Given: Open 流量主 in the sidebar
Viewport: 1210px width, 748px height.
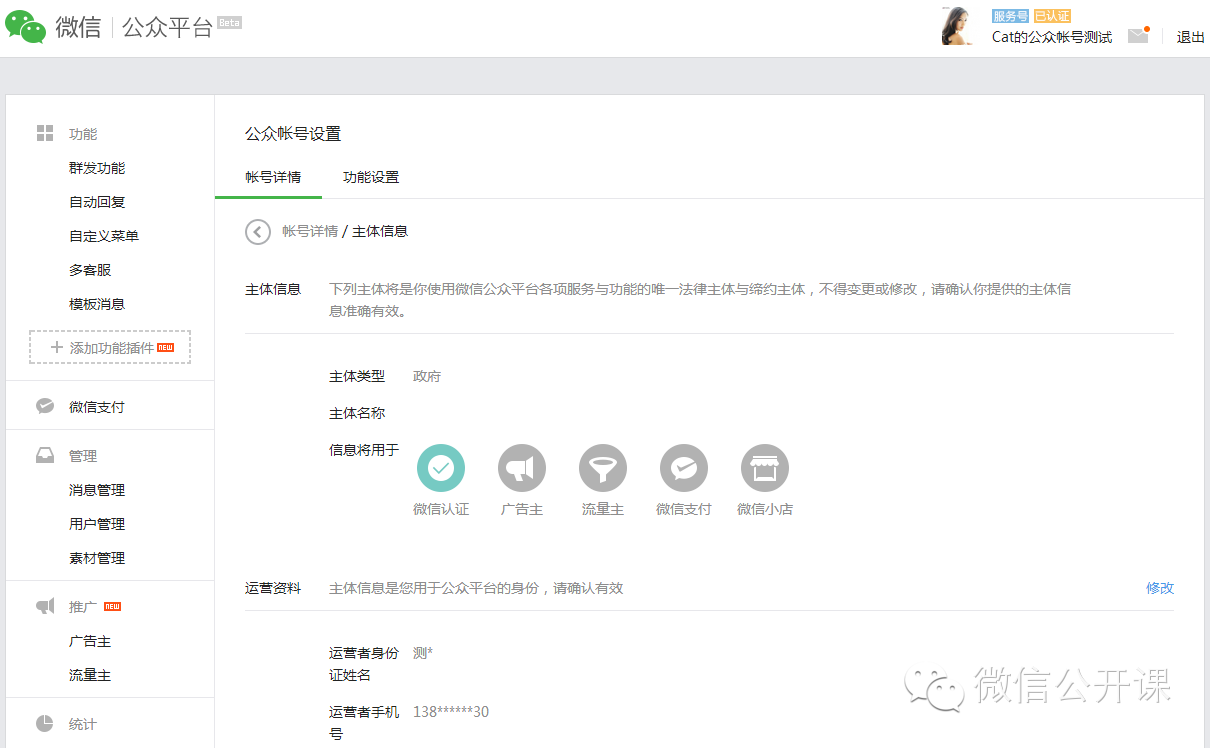Looking at the screenshot, I should (x=90, y=675).
